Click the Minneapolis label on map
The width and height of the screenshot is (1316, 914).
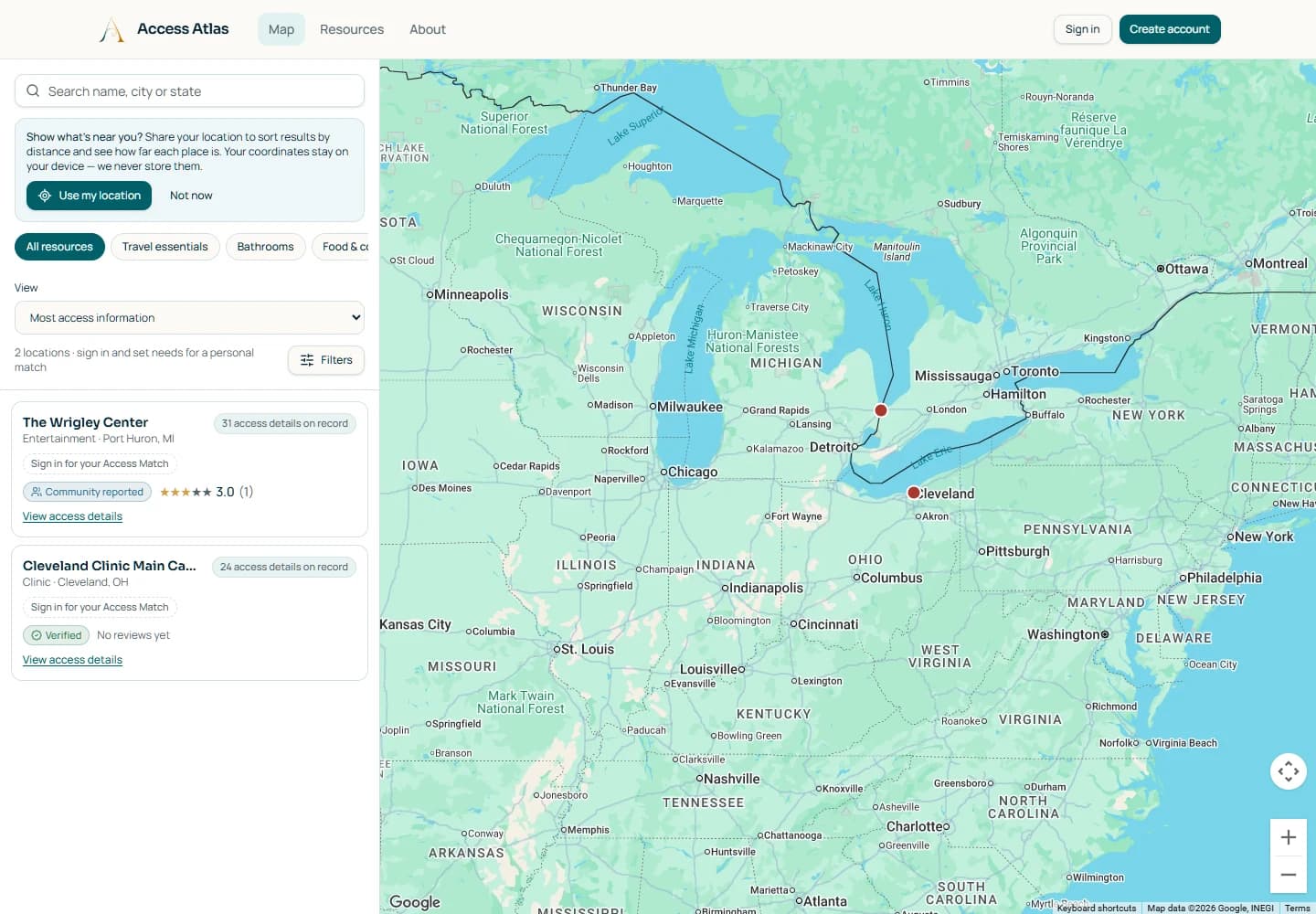tap(472, 294)
